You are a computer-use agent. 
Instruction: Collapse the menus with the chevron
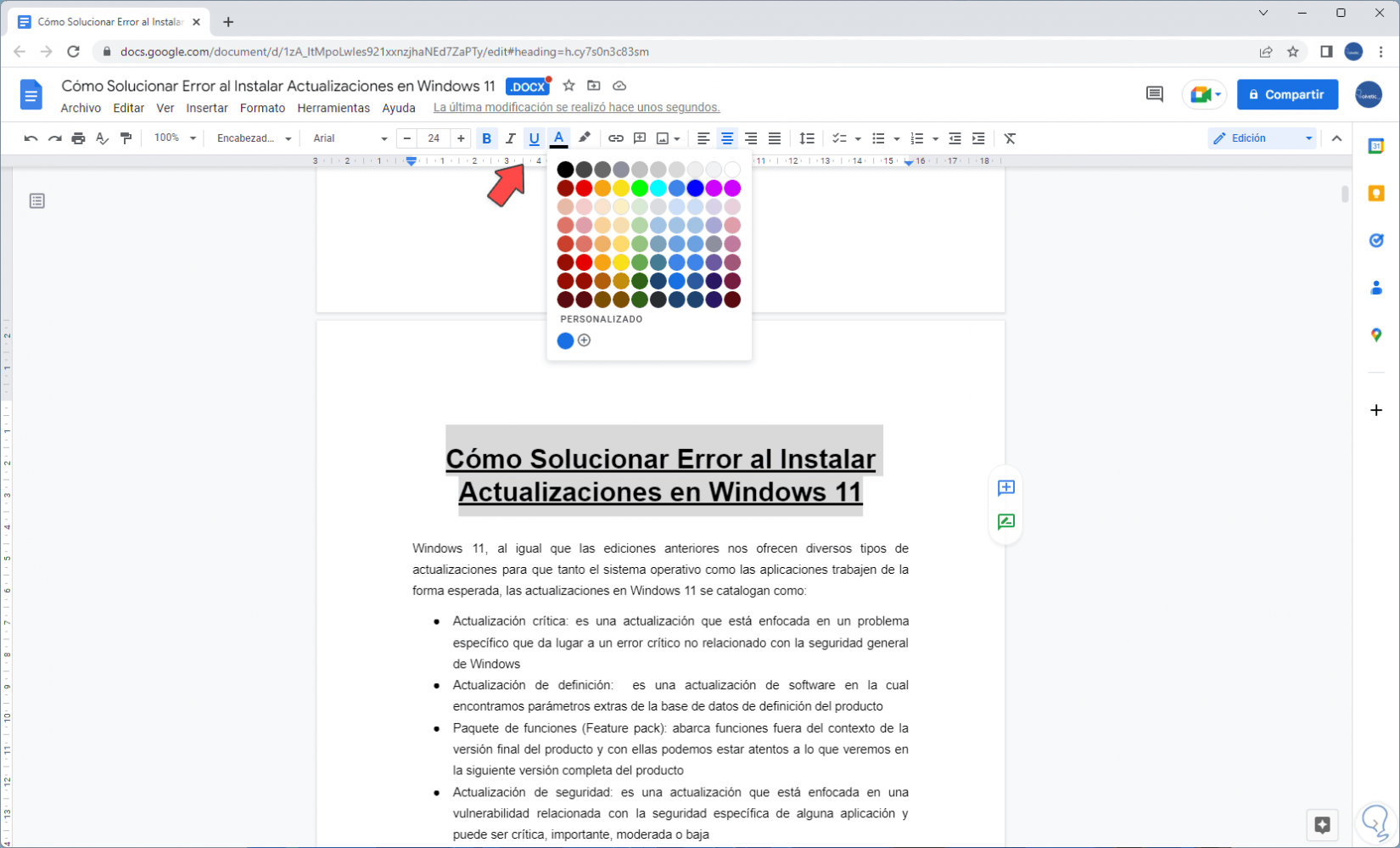point(1337,138)
